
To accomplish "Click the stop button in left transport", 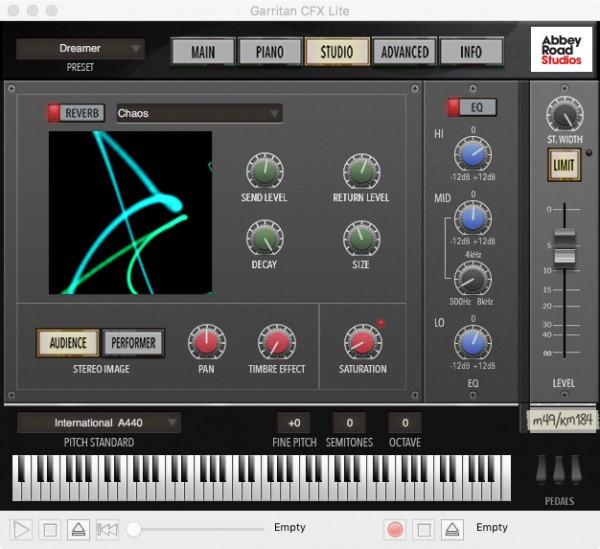I will [x=50, y=530].
